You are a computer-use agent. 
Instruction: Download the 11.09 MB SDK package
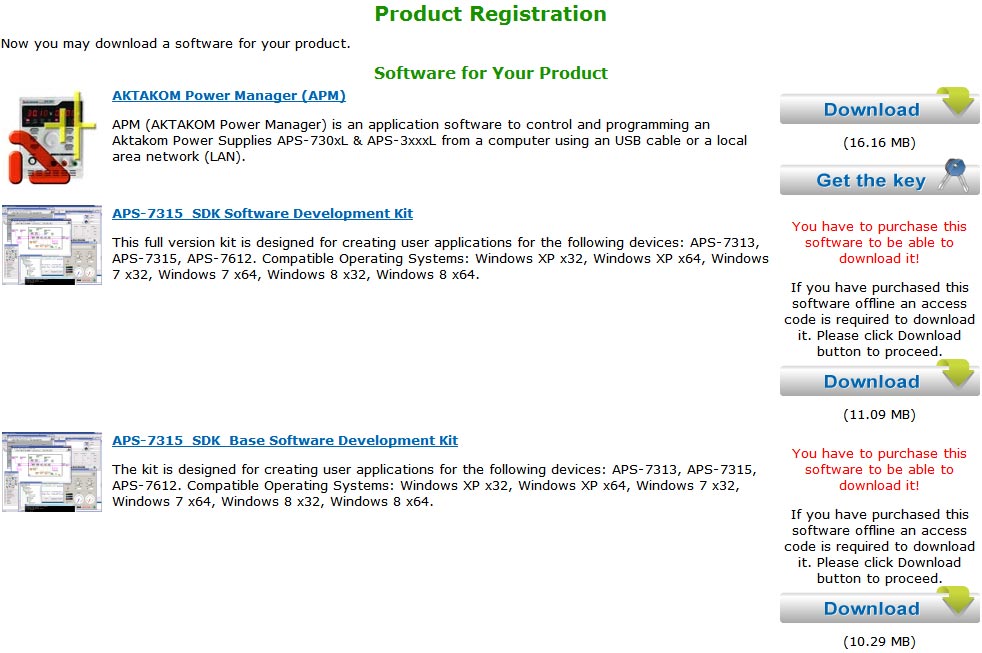click(x=879, y=379)
